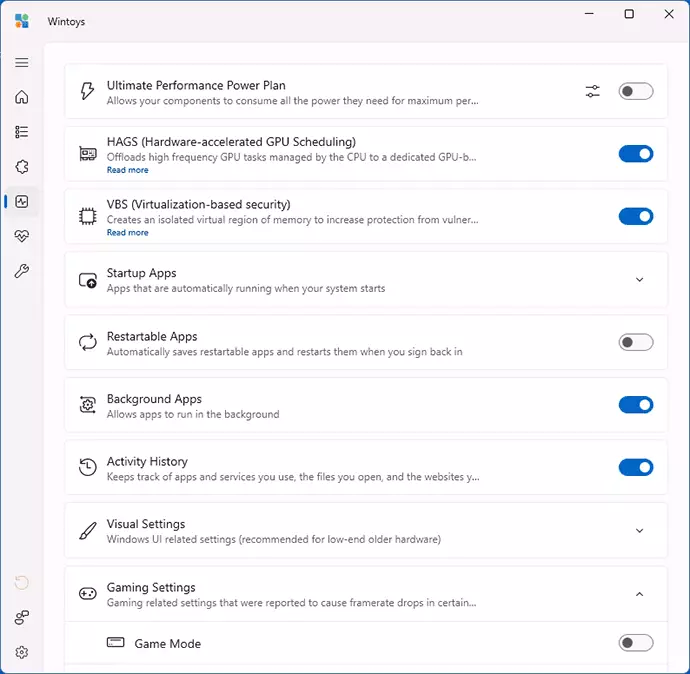Collapse the Gaming Settings section
The height and width of the screenshot is (674, 690).
pos(640,594)
